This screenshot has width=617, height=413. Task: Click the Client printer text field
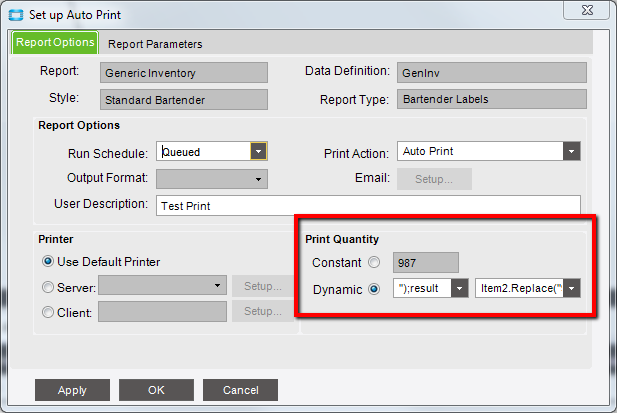click(162, 312)
